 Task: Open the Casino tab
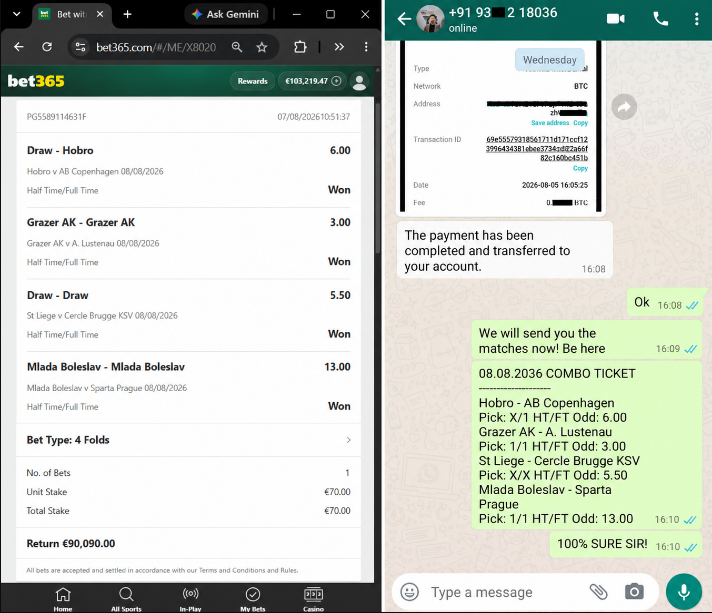[313, 599]
